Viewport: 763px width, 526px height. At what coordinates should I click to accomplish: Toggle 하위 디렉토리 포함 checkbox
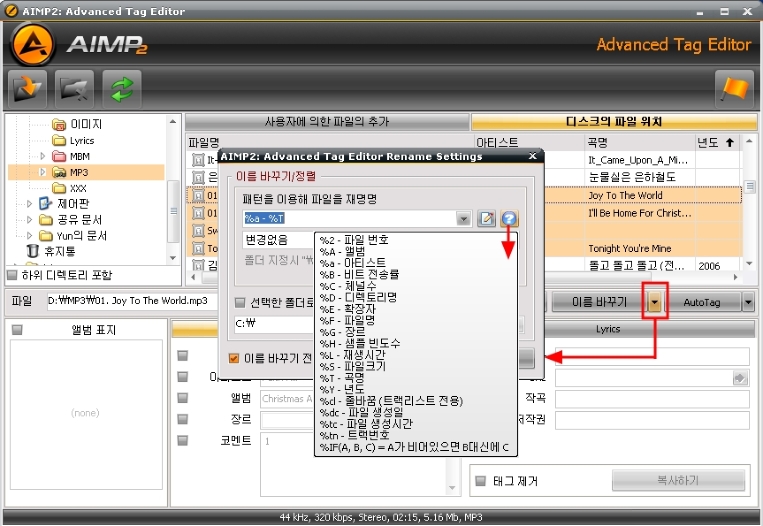pos(12,275)
